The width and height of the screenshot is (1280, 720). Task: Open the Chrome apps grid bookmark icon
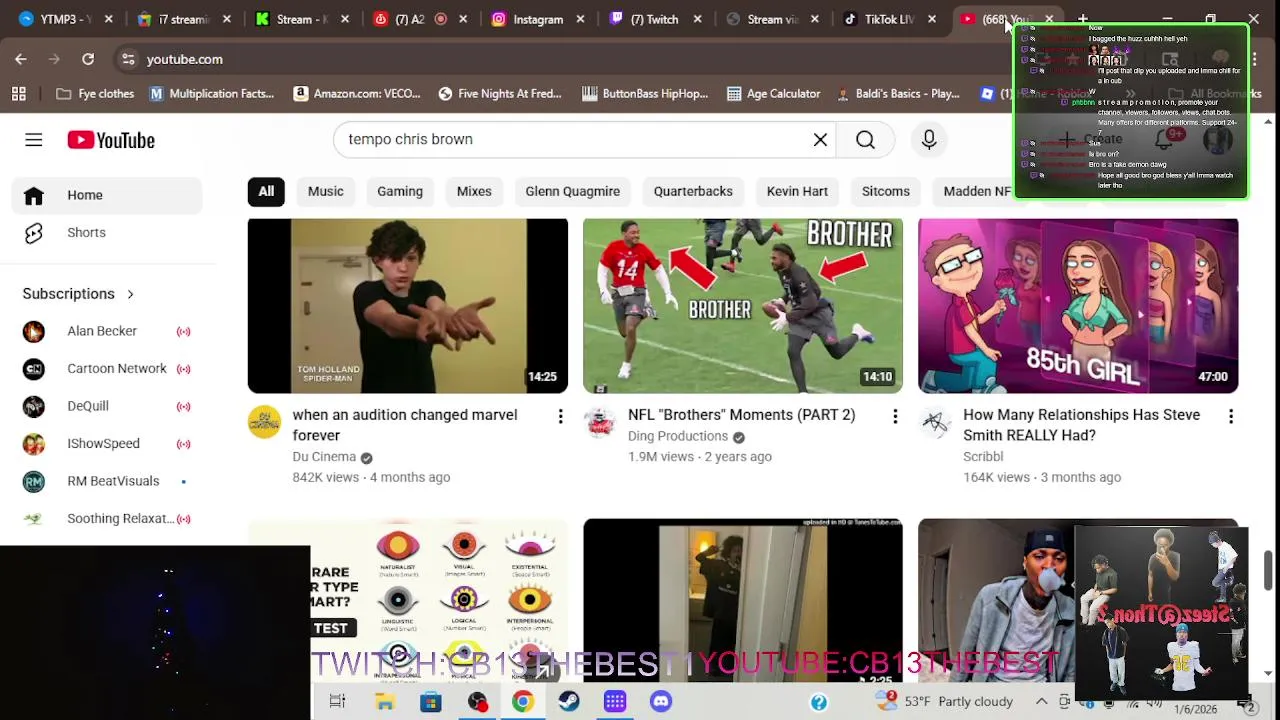[x=19, y=94]
